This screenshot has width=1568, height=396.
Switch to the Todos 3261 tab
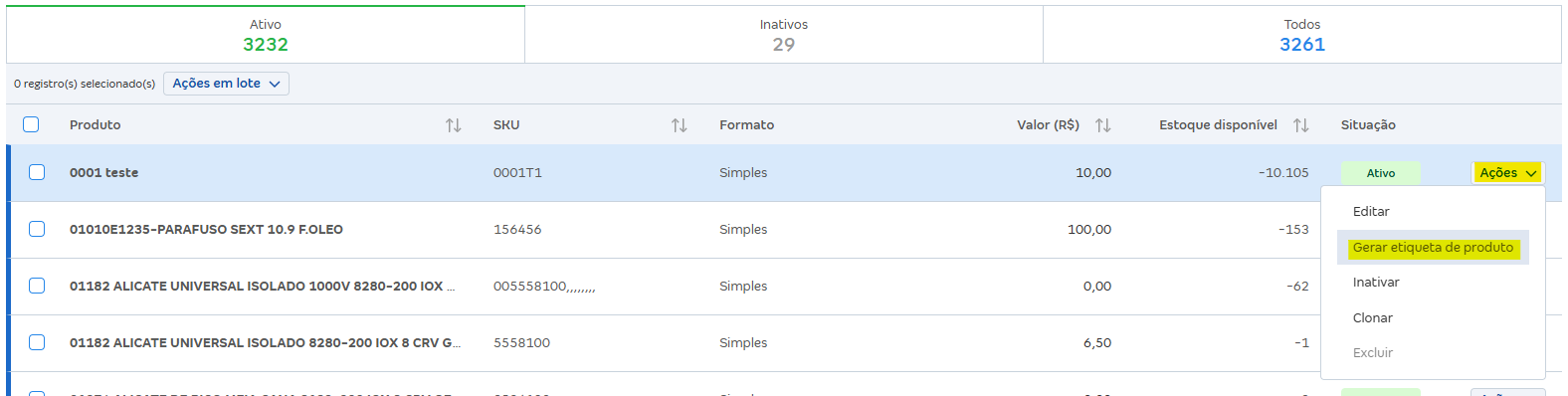[1302, 35]
